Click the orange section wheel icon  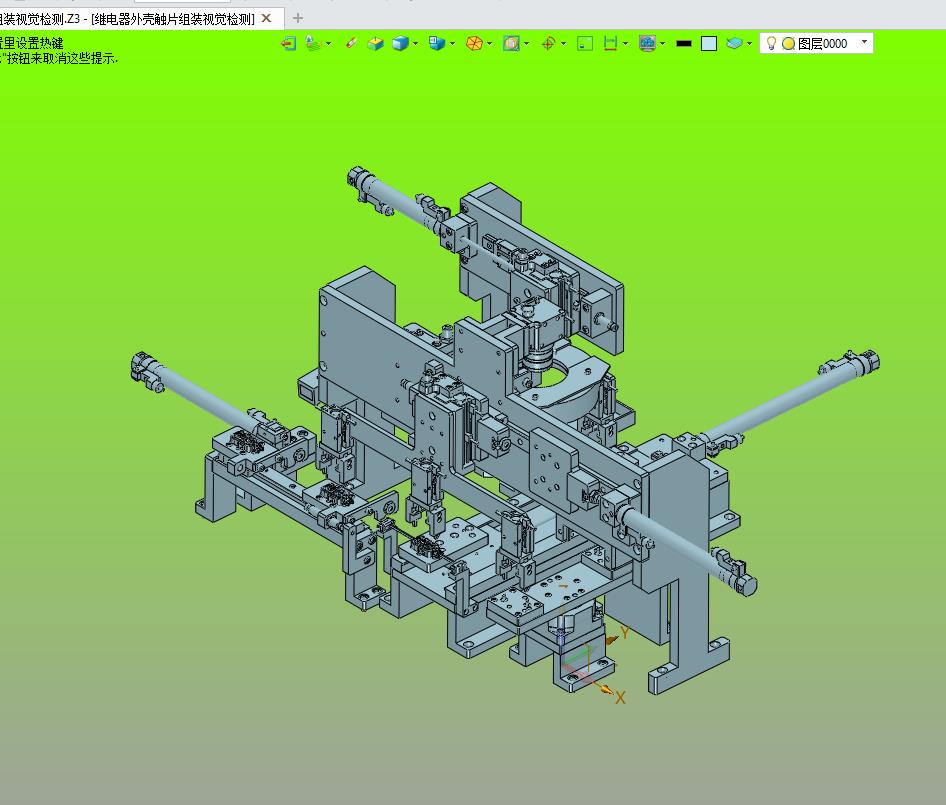474,43
